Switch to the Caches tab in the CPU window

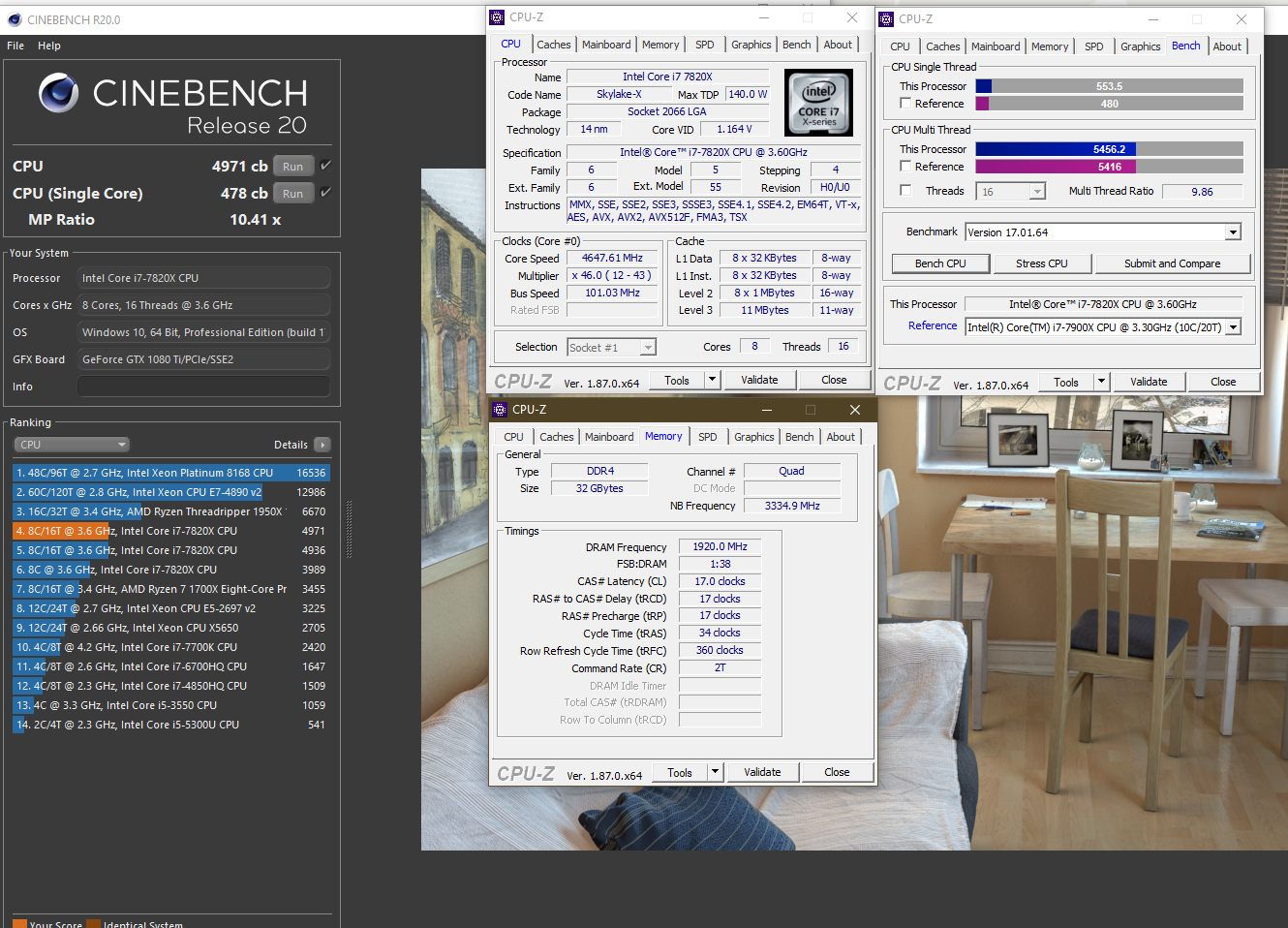(554, 45)
